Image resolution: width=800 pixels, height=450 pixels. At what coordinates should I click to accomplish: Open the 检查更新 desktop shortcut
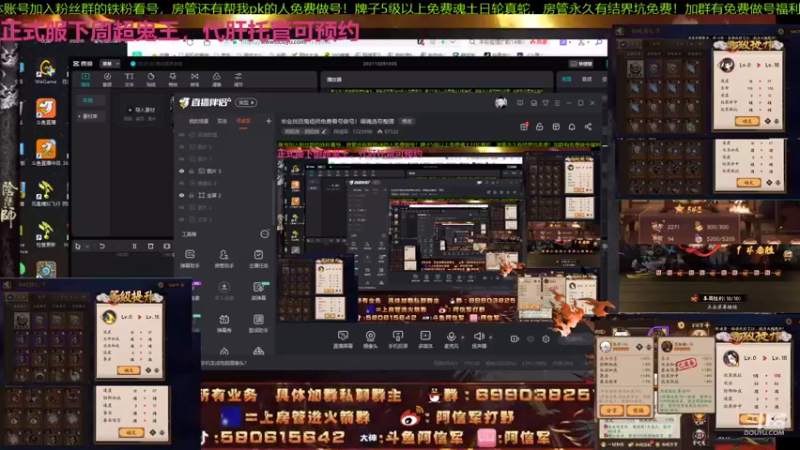click(x=46, y=235)
